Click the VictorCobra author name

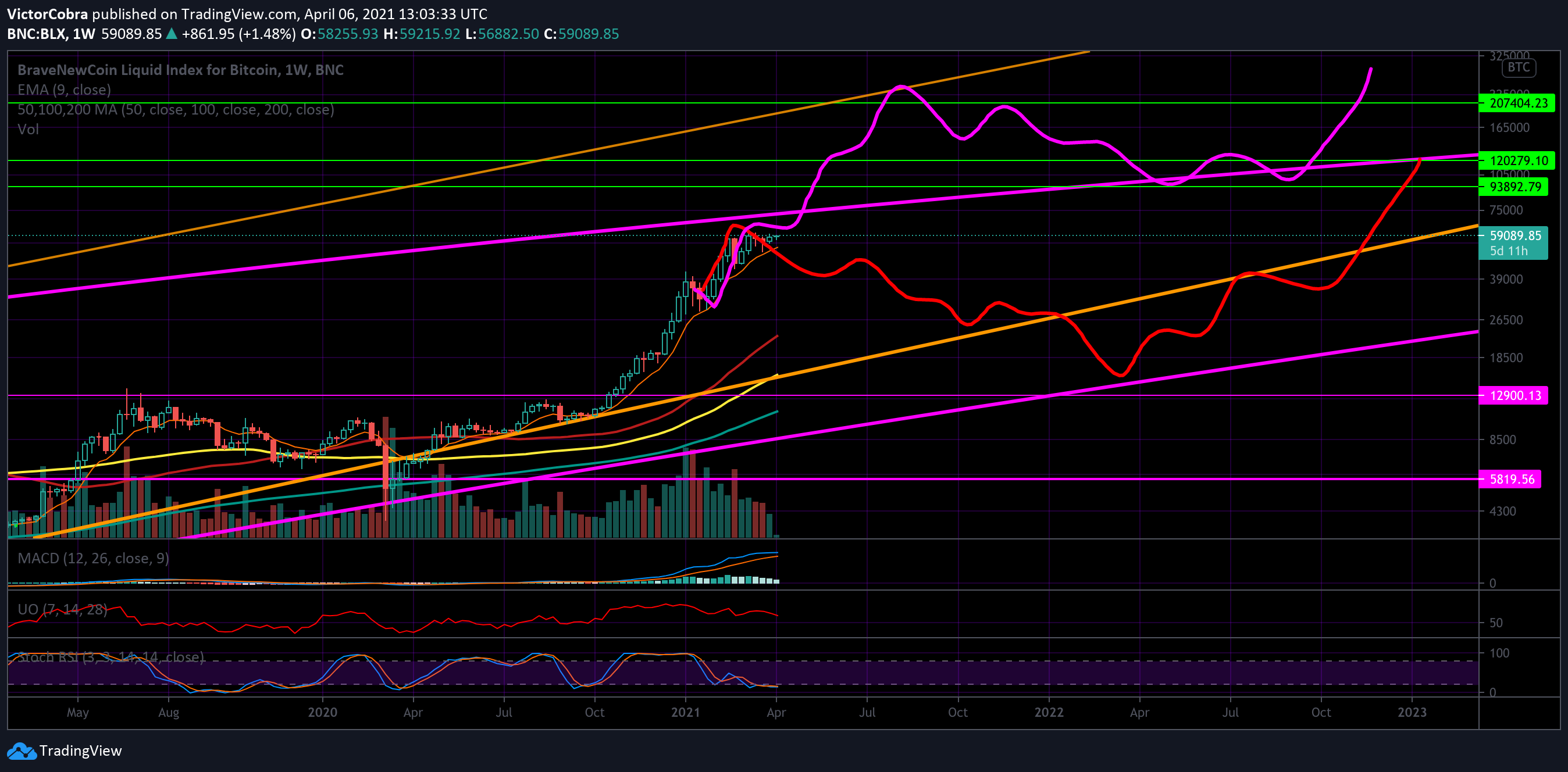[x=48, y=14]
